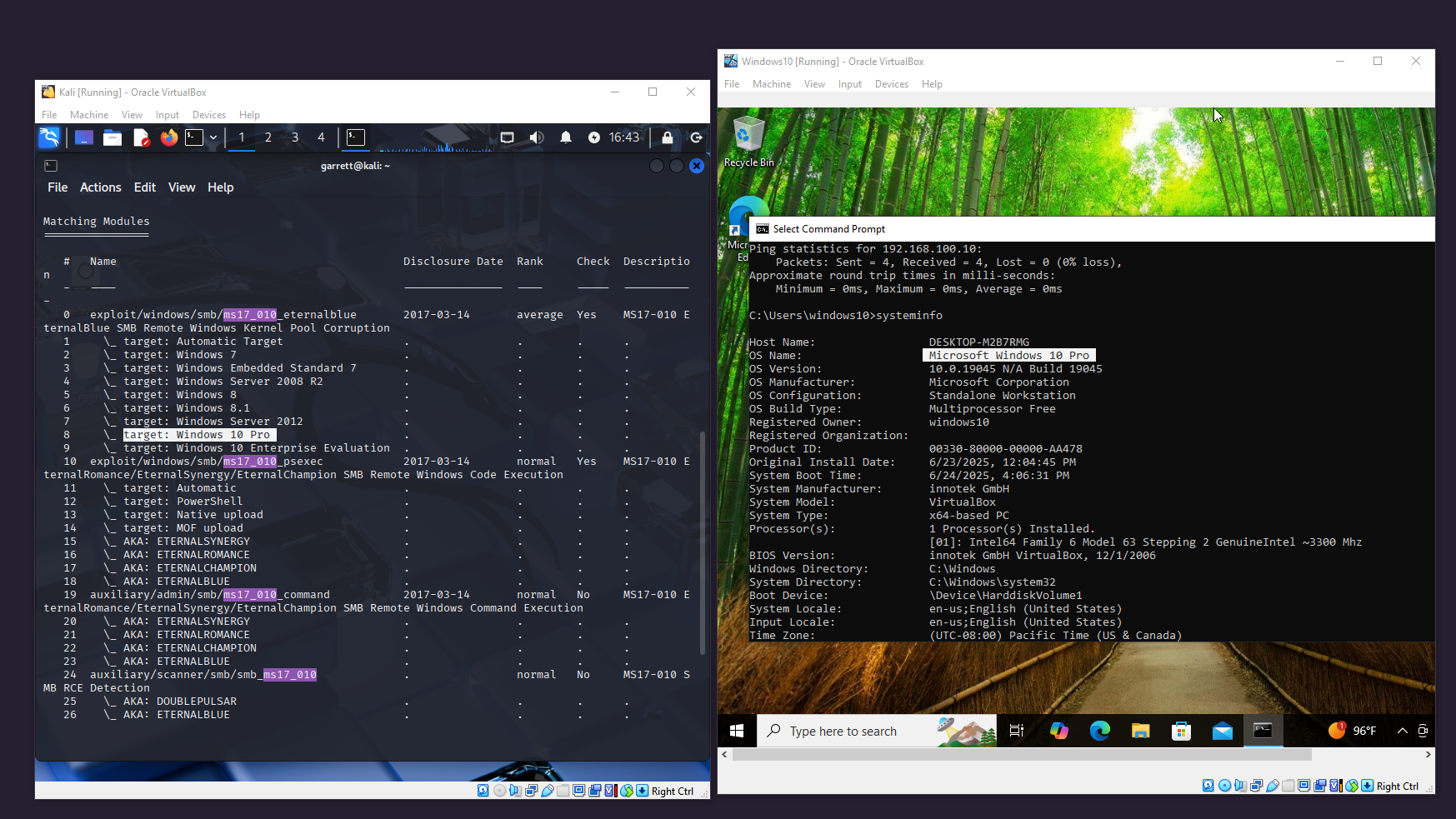Click recording indicator in Windows10 VirtualBox status bar

tap(1320, 786)
